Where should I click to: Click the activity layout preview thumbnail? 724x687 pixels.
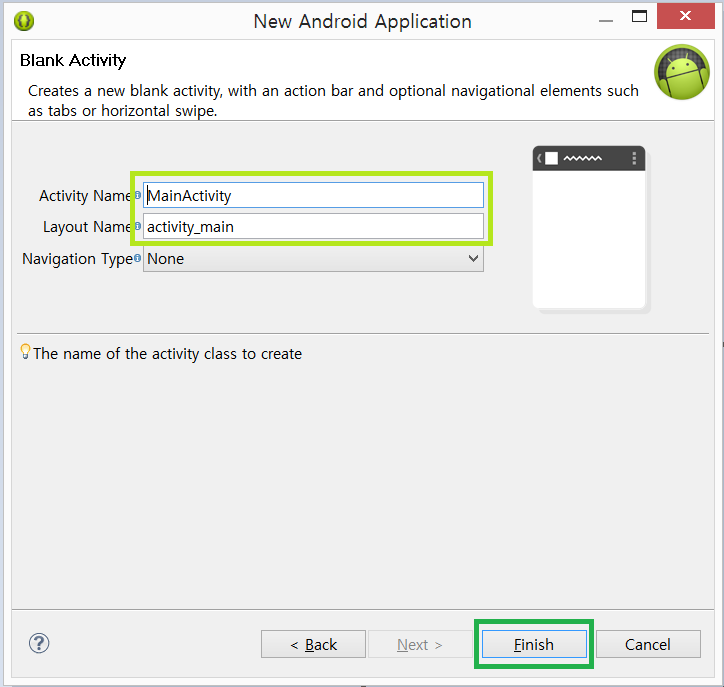tap(589, 227)
